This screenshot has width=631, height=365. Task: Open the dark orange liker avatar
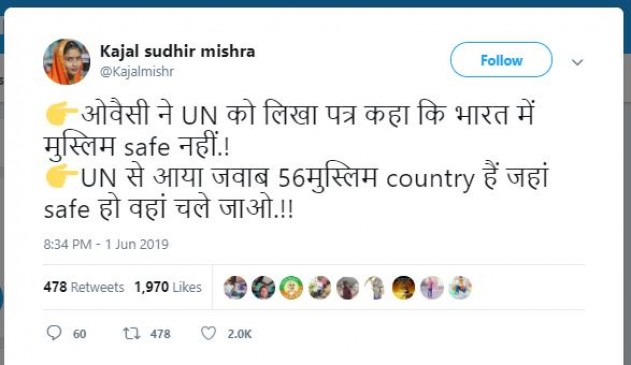pos(404,287)
